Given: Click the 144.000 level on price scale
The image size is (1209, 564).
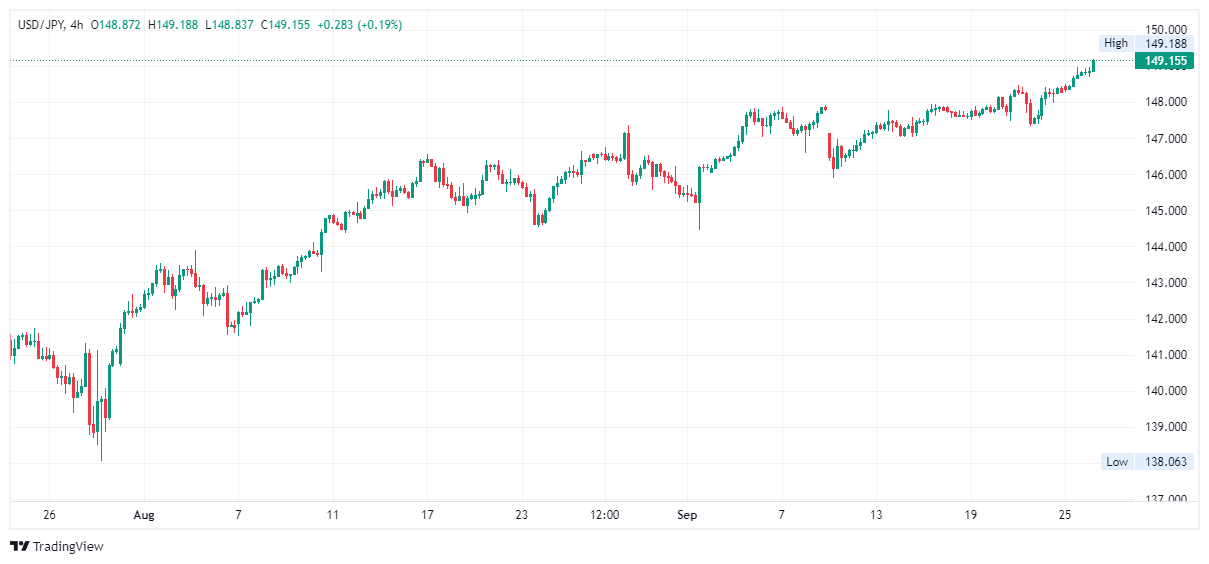Looking at the screenshot, I should 1165,247.
